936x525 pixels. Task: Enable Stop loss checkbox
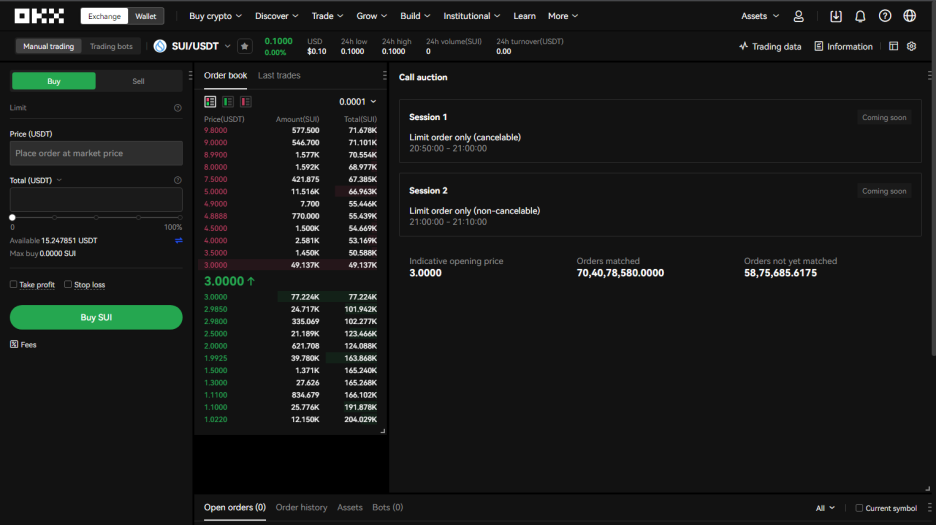pos(68,284)
